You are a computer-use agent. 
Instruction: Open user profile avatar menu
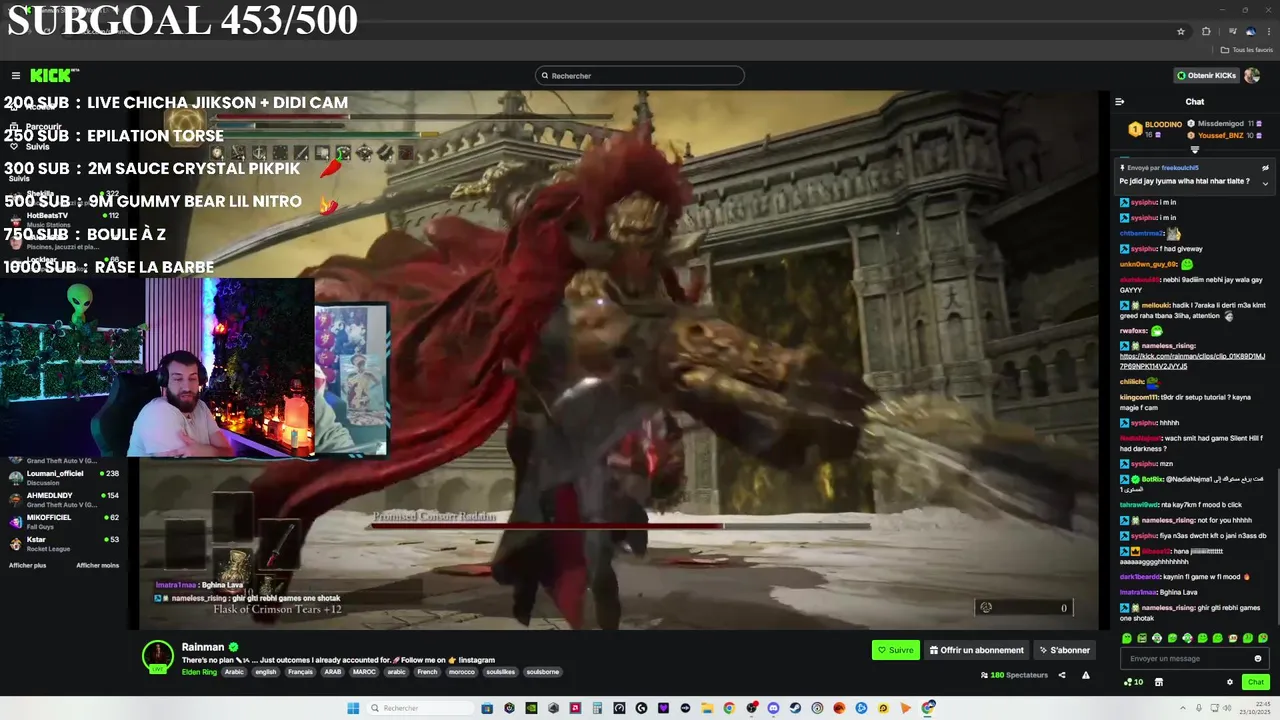(1252, 75)
